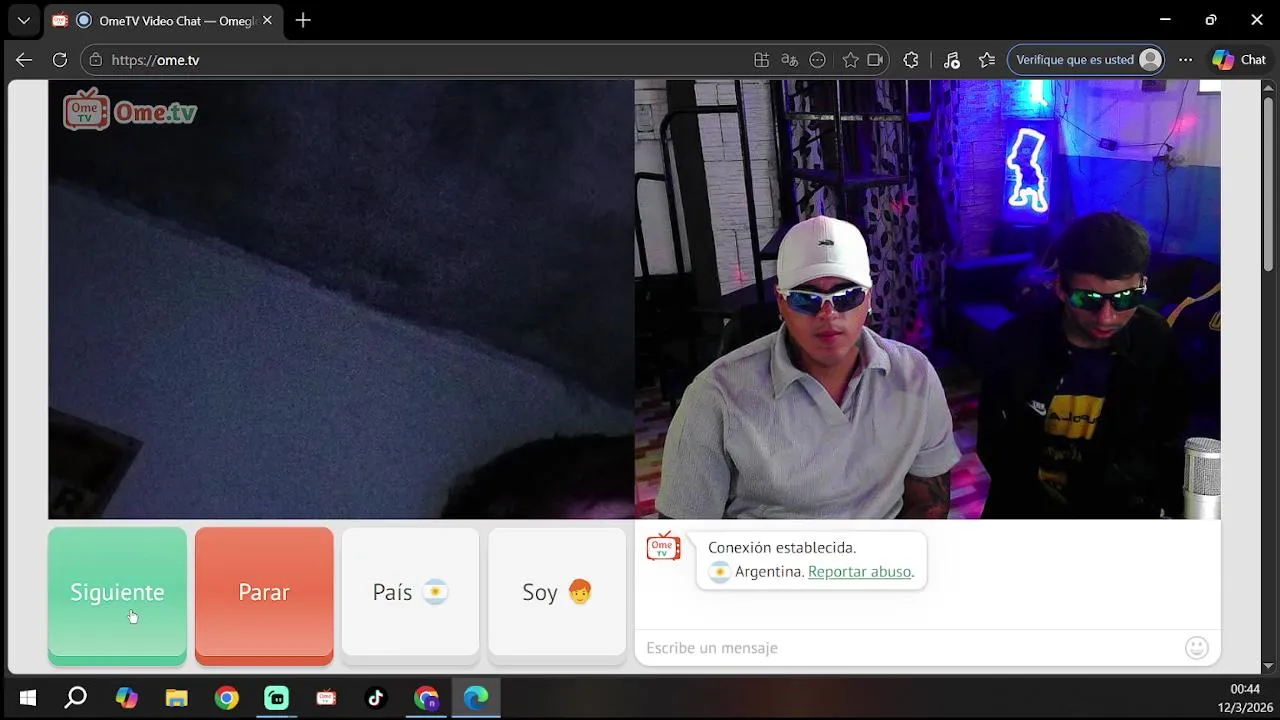Open Windows search on taskbar

[x=76, y=698]
